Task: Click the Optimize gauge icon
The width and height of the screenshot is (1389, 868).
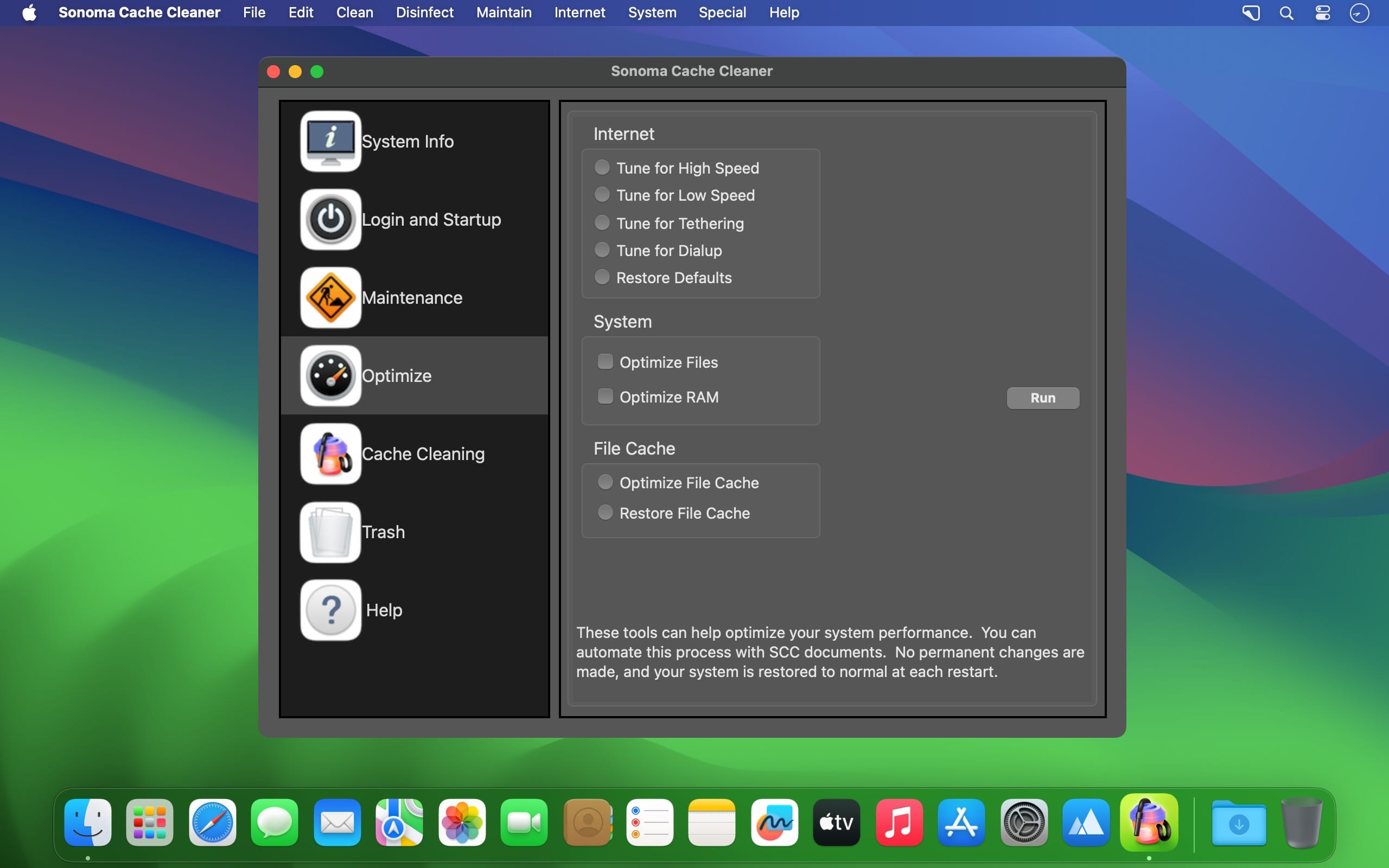Action: 330,375
